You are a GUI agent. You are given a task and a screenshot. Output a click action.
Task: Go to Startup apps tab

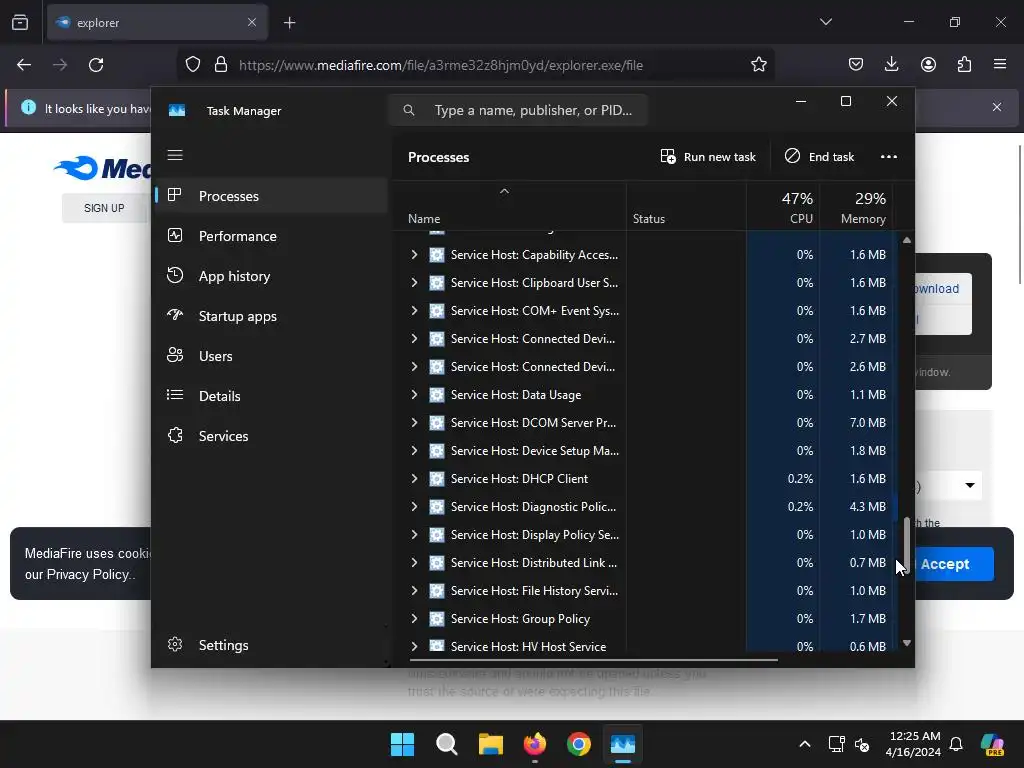pos(270,316)
